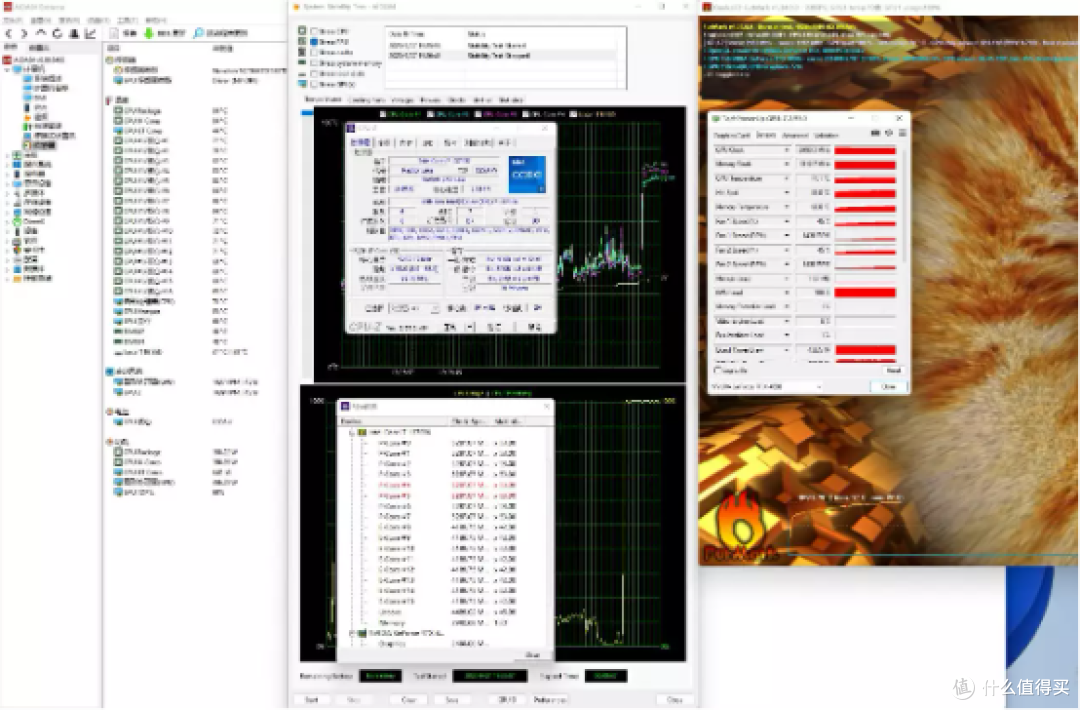Click the DirectX Xbox icon in AIDA64 tree
This screenshot has width=1080, height=710.
17,222
